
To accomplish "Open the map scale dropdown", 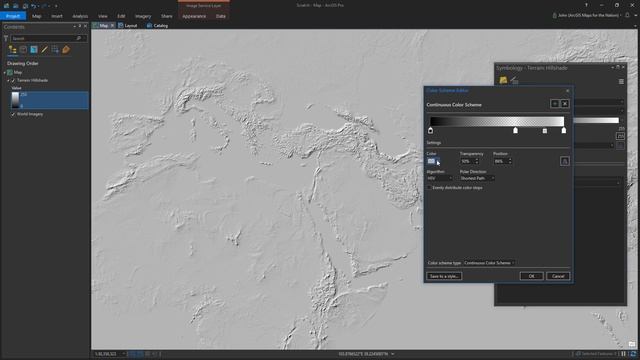I will (x=123, y=354).
